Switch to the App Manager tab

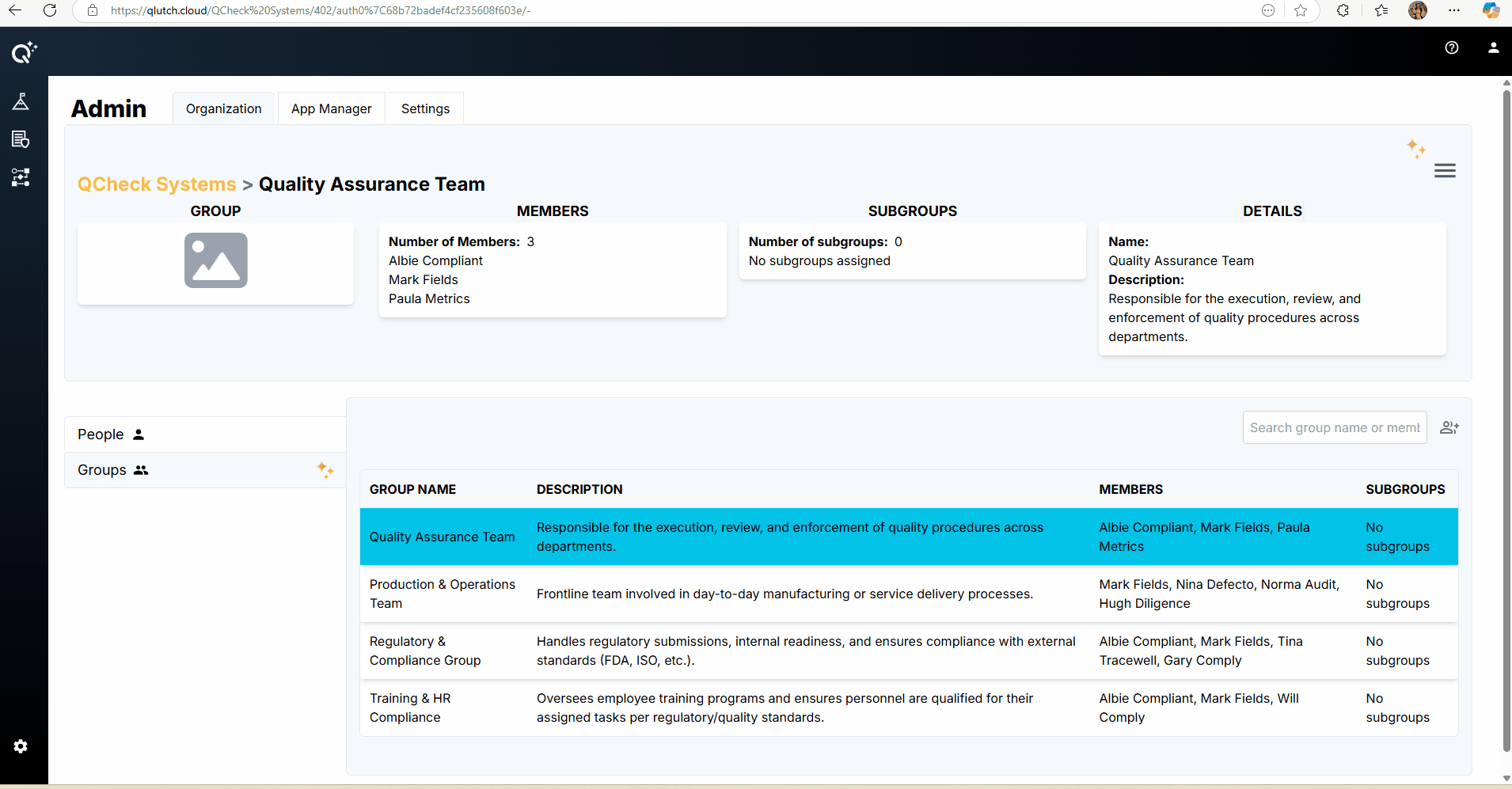coord(331,108)
